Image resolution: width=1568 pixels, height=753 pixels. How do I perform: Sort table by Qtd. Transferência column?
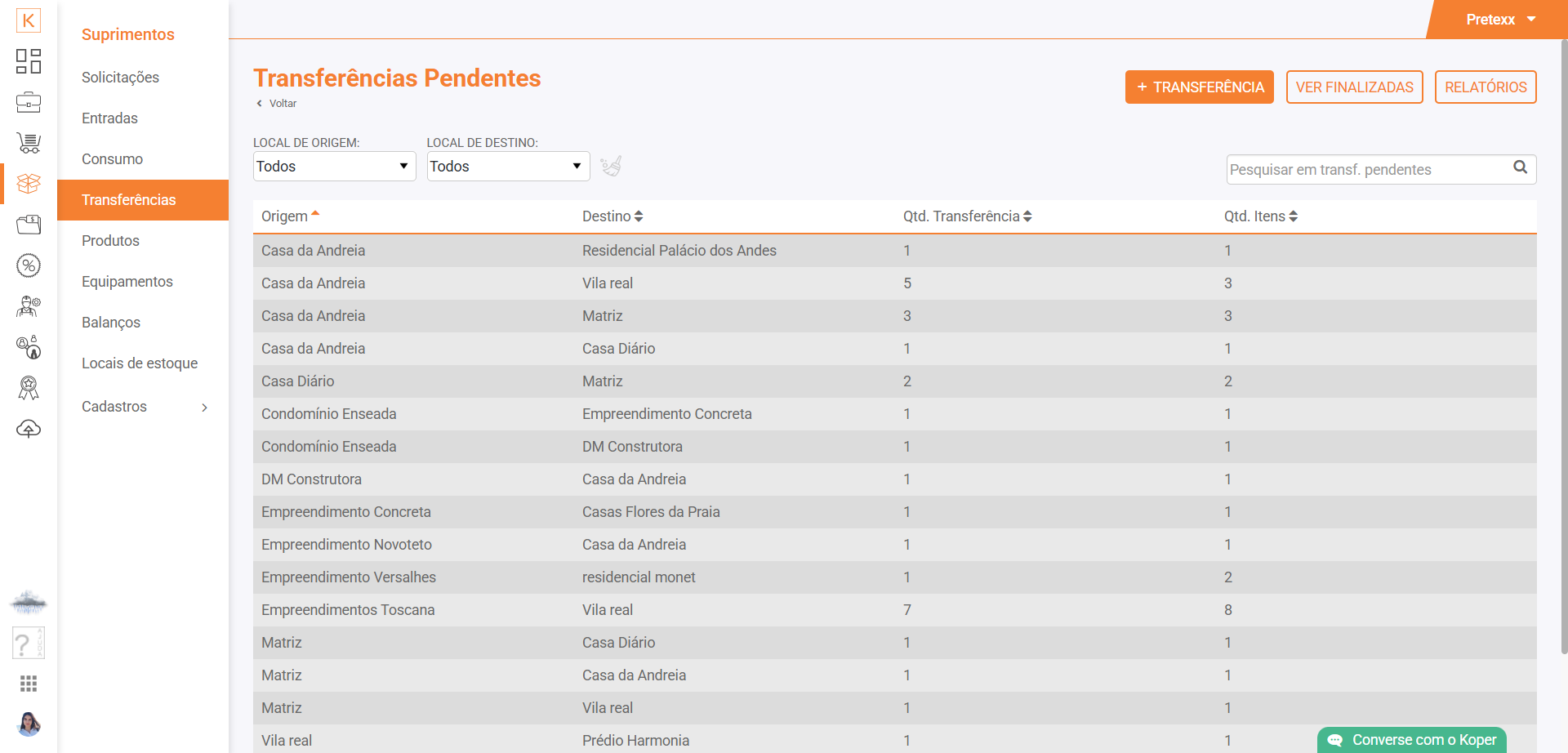[x=967, y=216]
